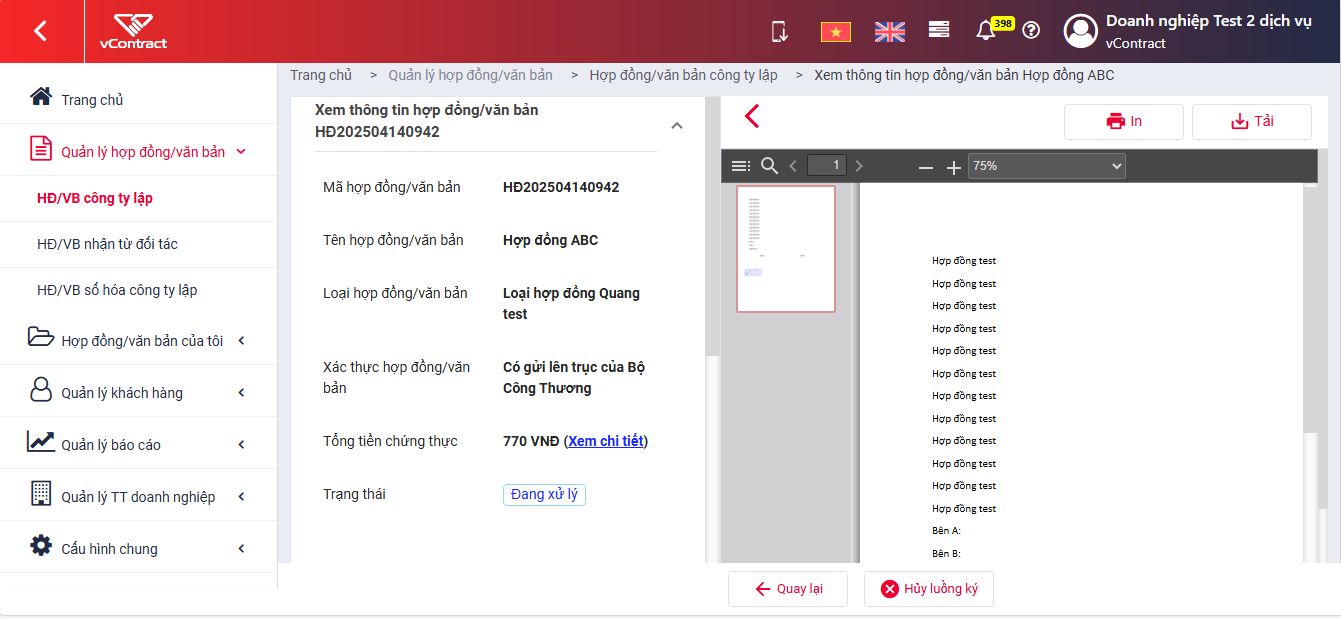
Task: Open the PDF search magnifier
Action: [x=769, y=166]
